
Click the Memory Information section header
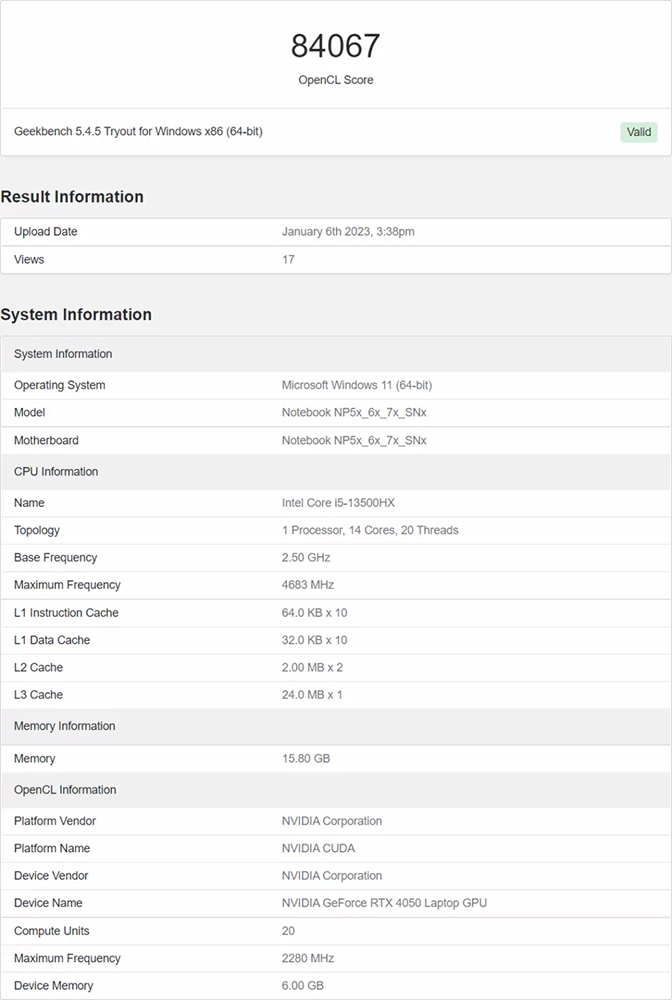tap(64, 726)
